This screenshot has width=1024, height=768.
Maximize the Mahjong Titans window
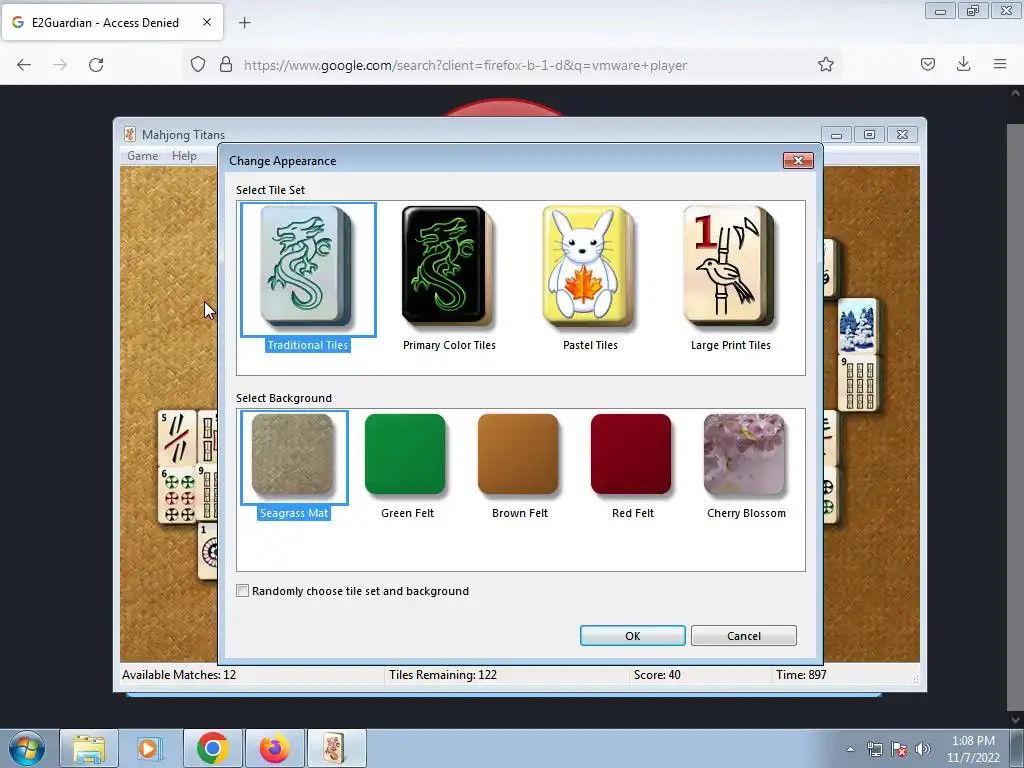(x=869, y=135)
